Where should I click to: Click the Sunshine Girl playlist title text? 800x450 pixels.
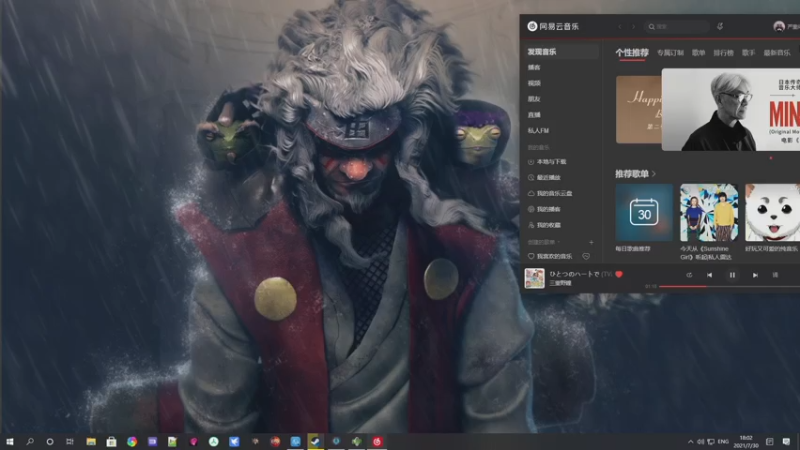click(x=706, y=253)
